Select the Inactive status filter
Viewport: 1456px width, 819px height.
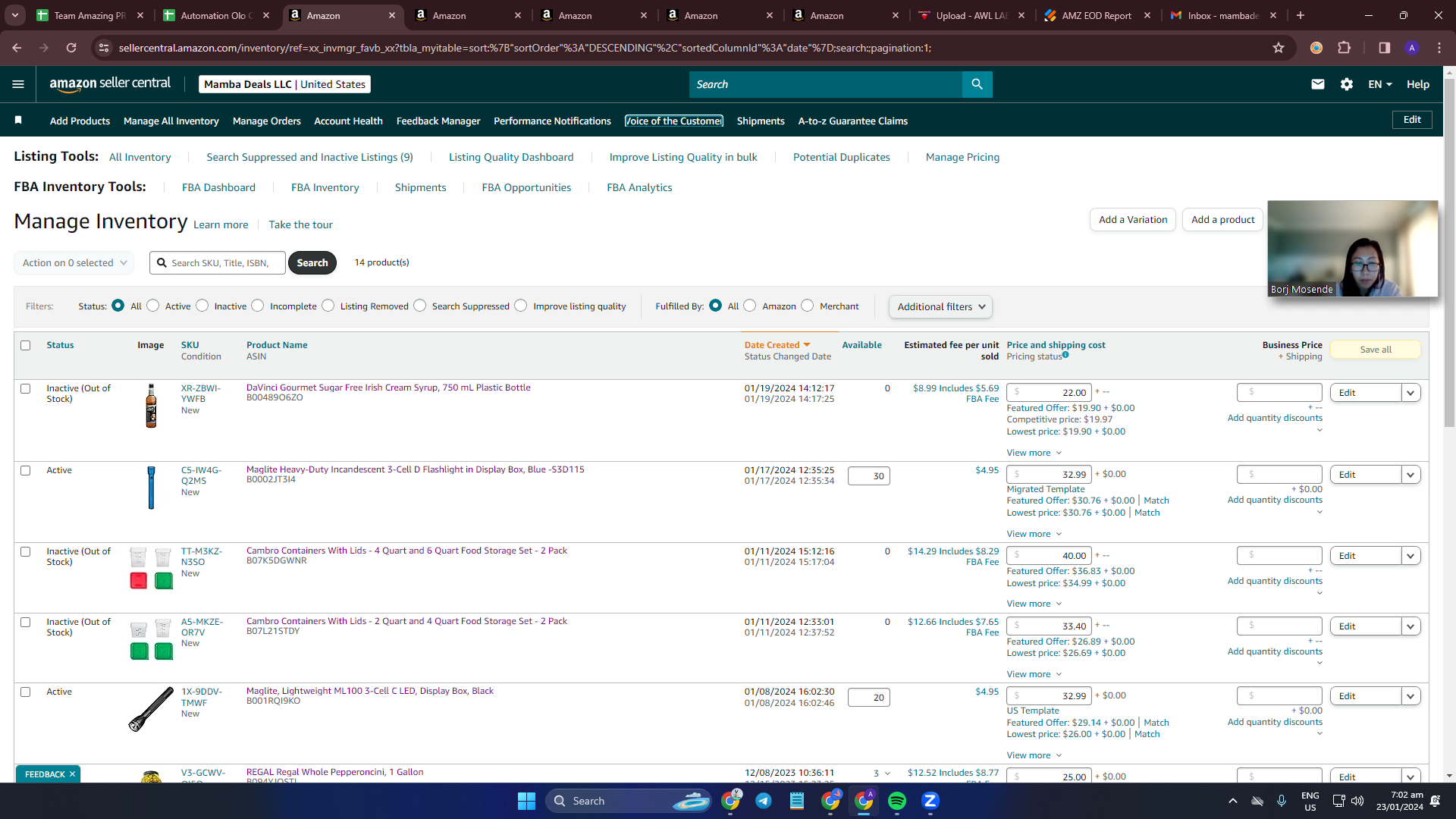point(202,306)
